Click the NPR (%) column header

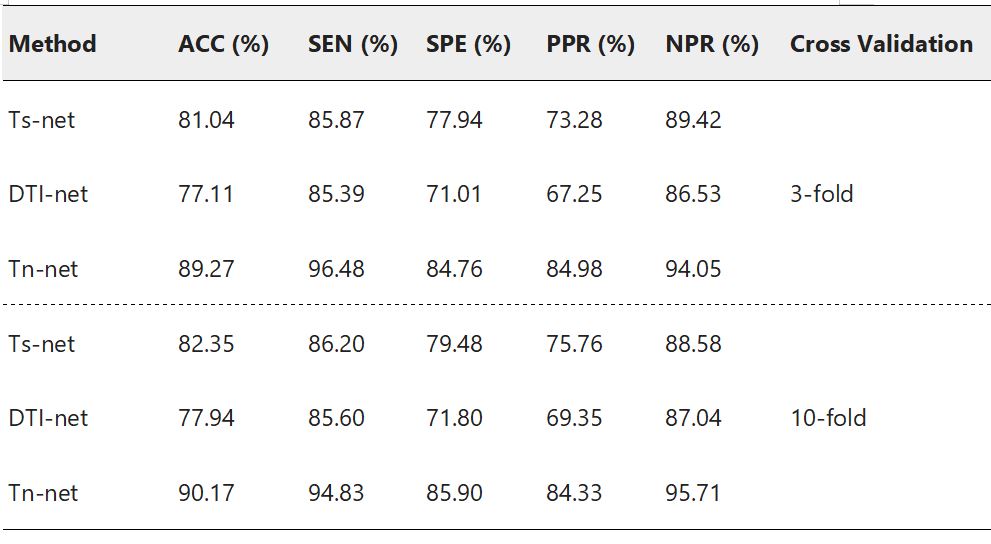(711, 44)
